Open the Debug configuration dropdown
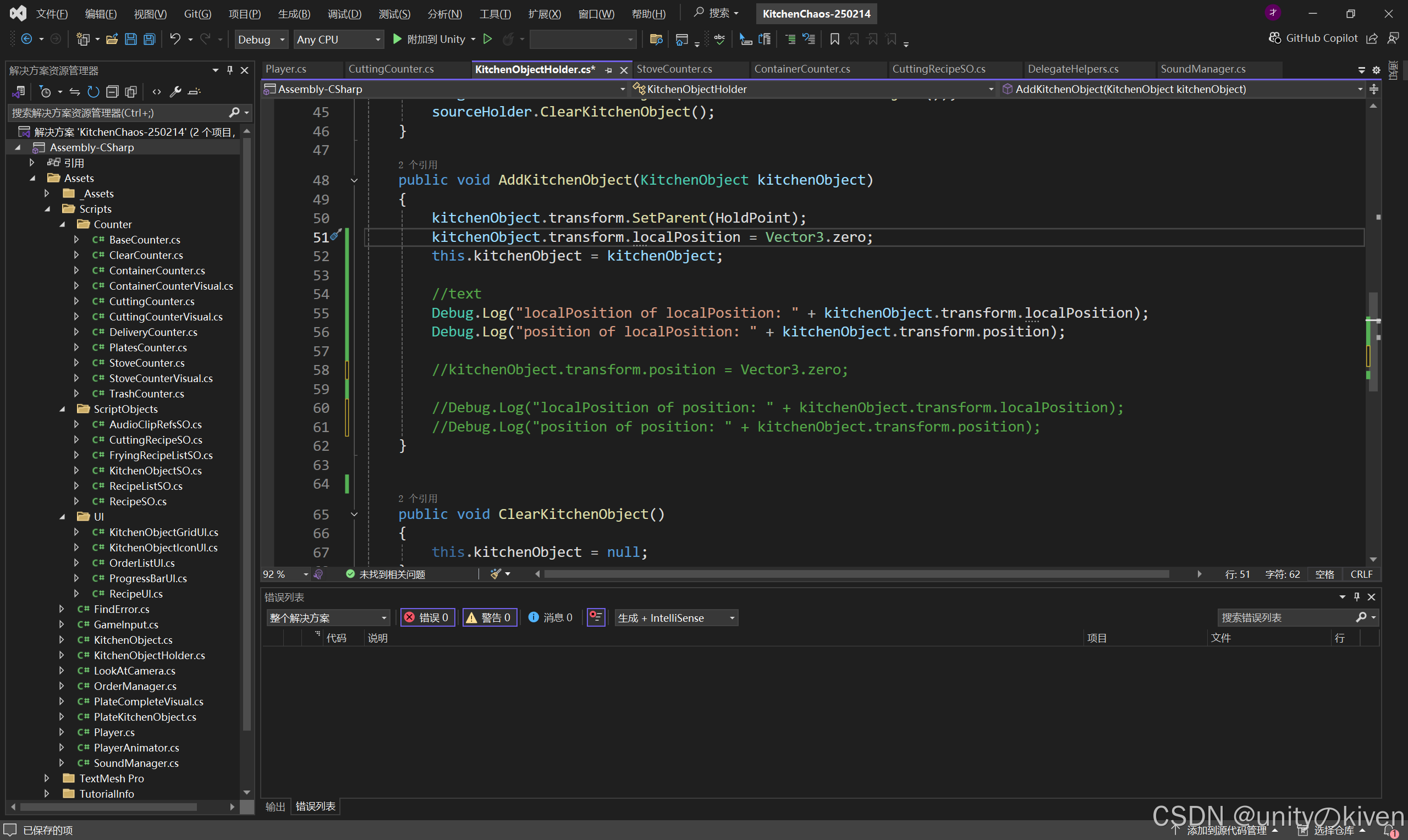The image size is (1408, 840). [x=261, y=39]
